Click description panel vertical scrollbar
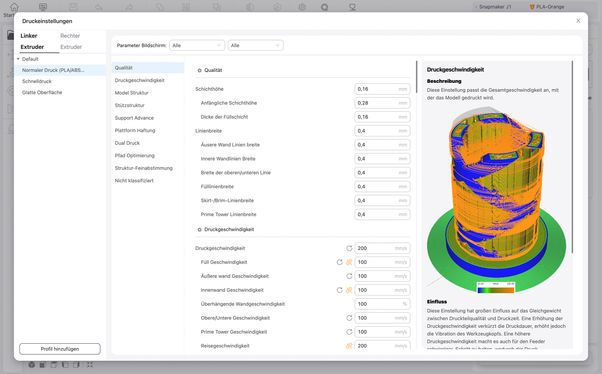The image size is (602, 374). coord(572,157)
